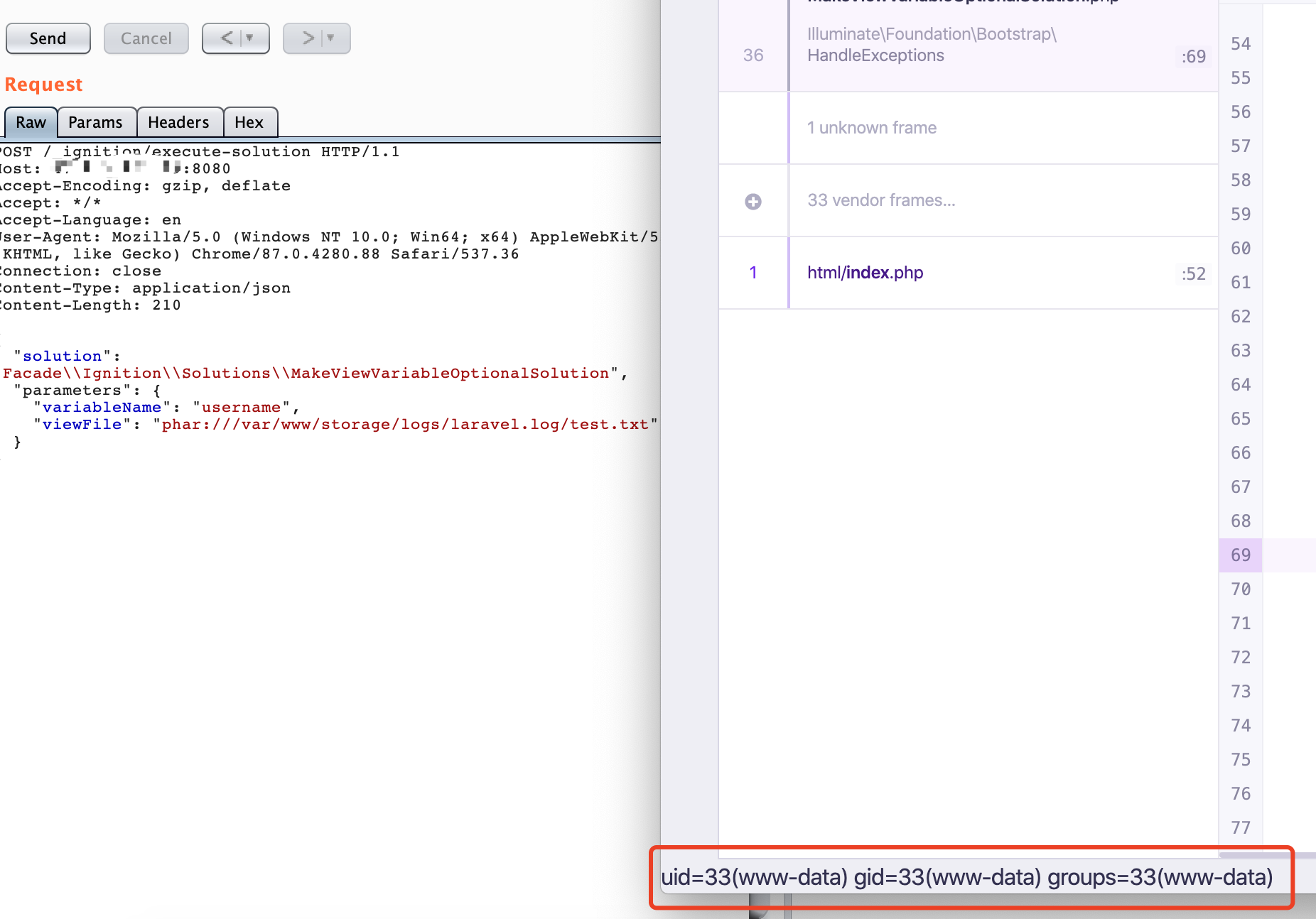Click the :69 line indicator for HandleExceptions
The width and height of the screenshot is (1316, 919).
tap(1194, 56)
